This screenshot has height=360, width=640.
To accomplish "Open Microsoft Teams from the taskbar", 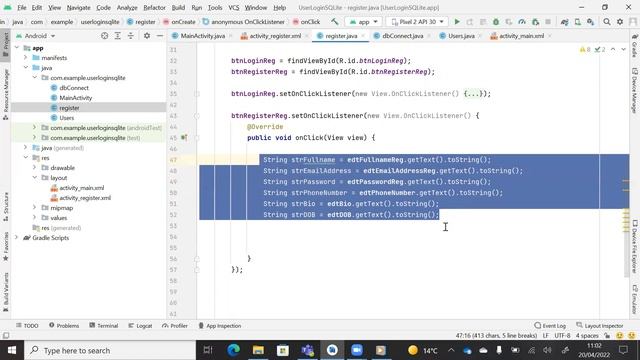I will (x=307, y=350).
